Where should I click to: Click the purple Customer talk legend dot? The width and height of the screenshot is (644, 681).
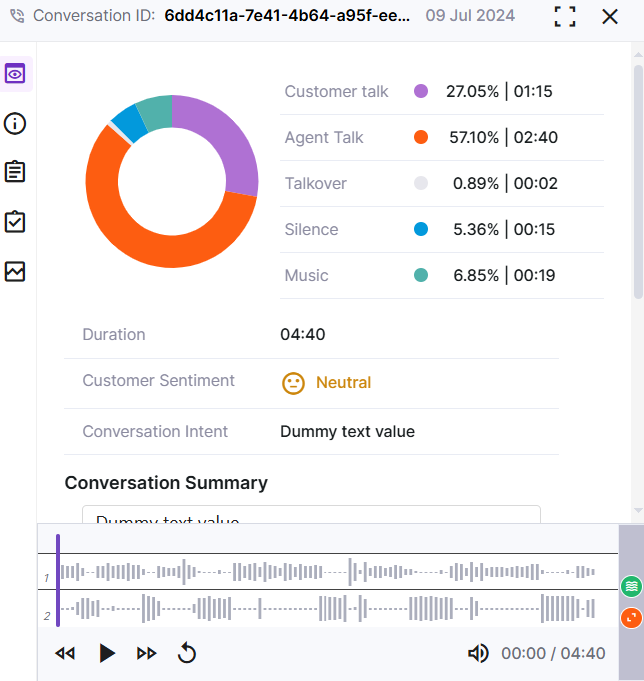click(x=421, y=91)
